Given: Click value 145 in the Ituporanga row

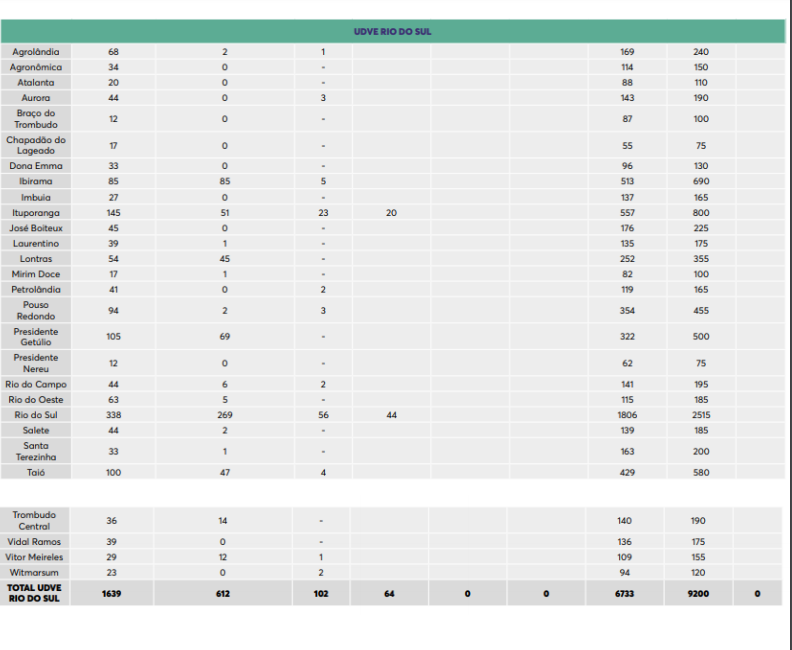Looking at the screenshot, I should (x=114, y=213).
